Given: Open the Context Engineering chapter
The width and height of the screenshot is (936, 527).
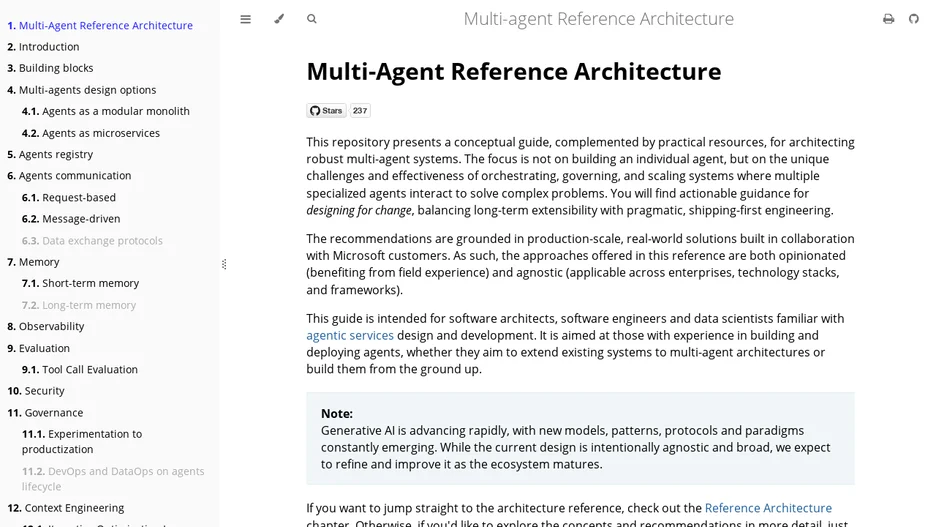Looking at the screenshot, I should [66, 508].
